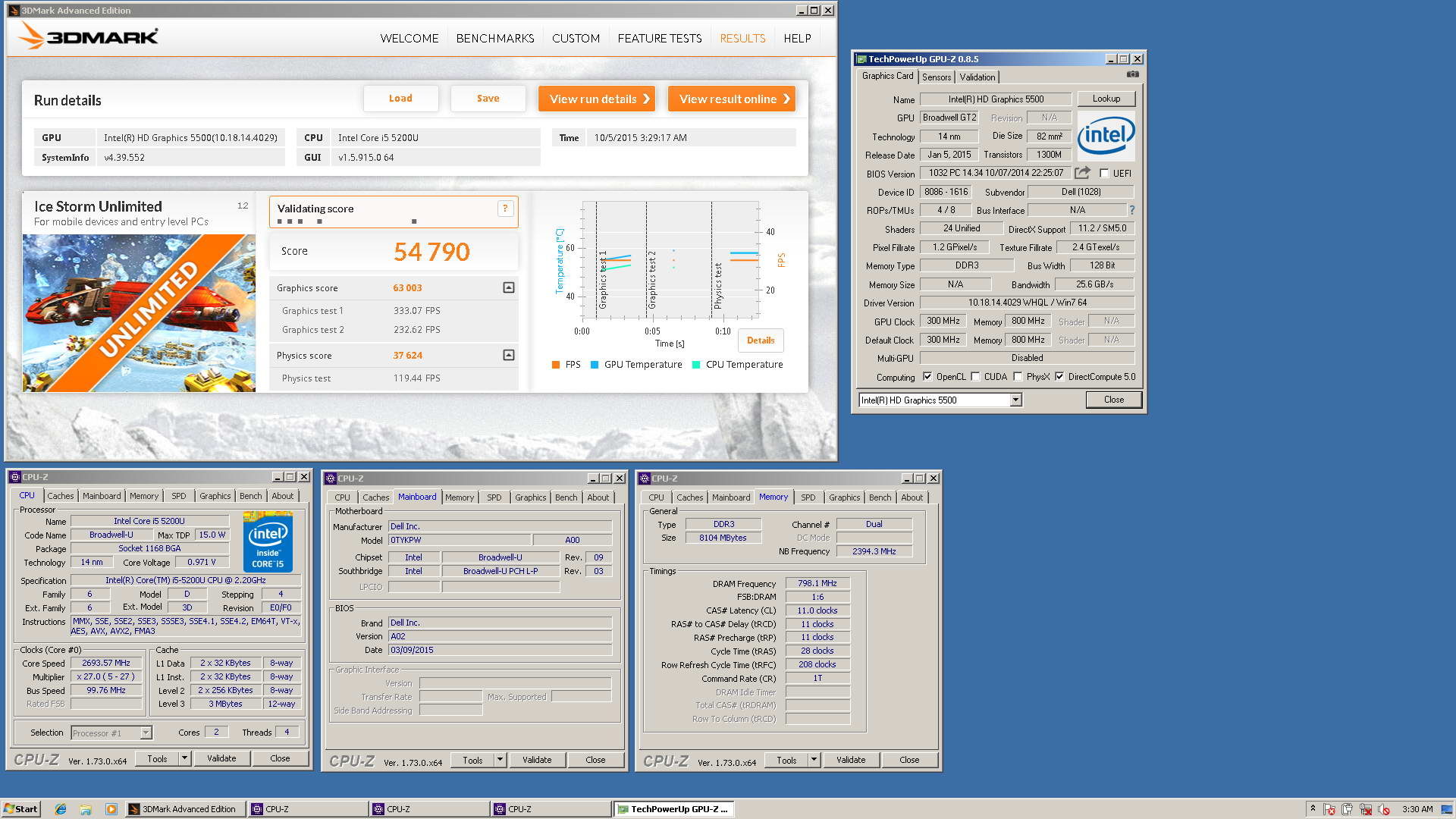Open Internet Explorer from the taskbar

[61, 809]
